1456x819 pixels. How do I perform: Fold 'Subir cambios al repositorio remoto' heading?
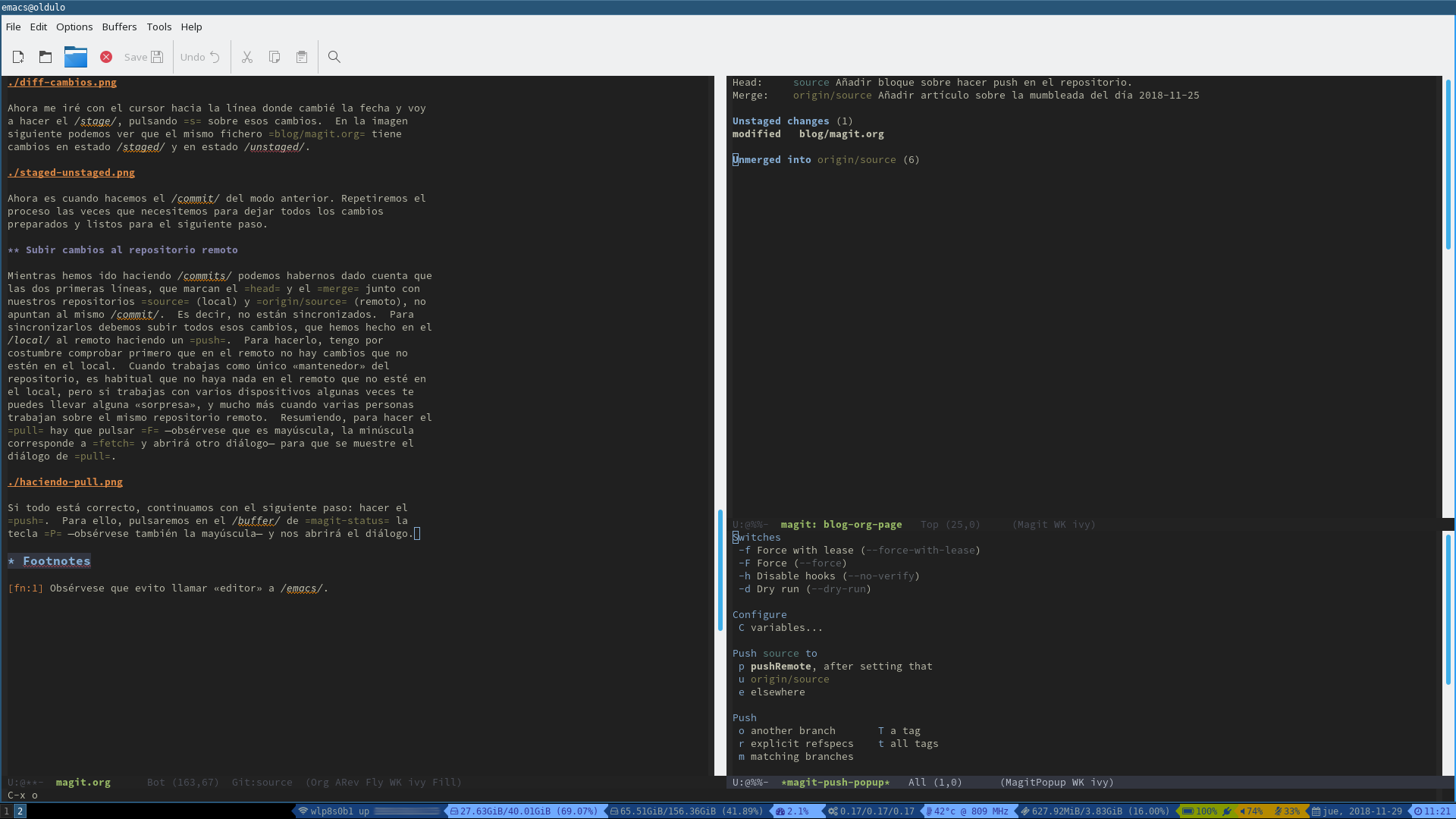click(x=123, y=249)
